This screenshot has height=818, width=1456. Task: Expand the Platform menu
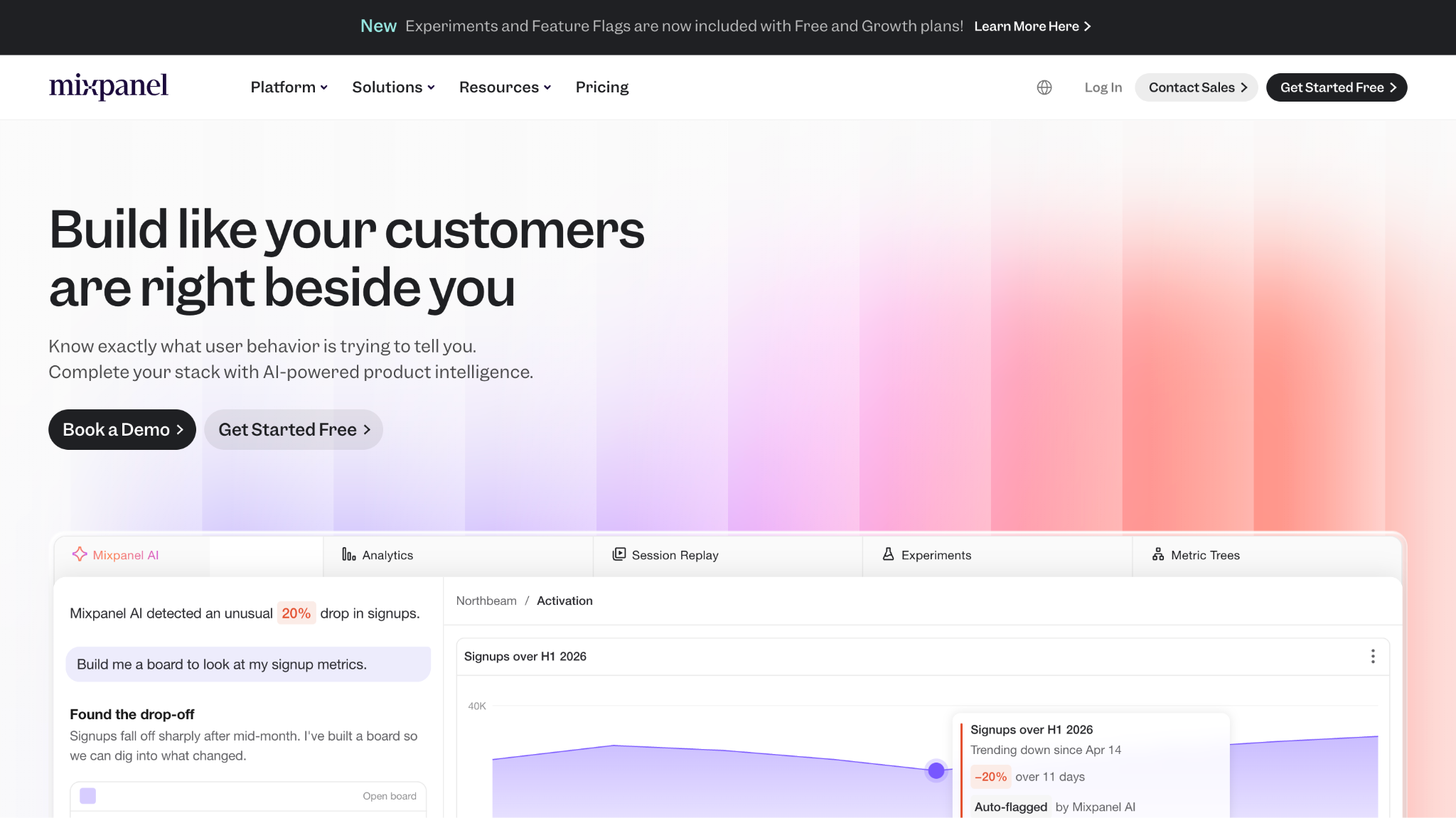pos(289,87)
